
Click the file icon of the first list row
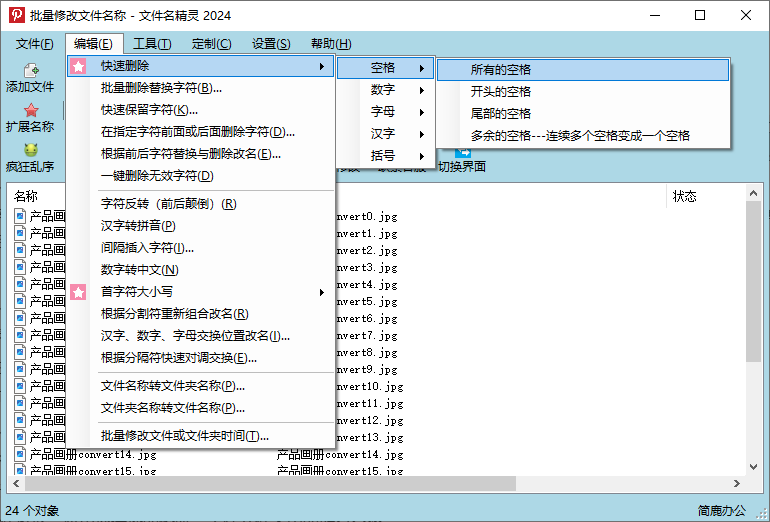click(x=20, y=216)
